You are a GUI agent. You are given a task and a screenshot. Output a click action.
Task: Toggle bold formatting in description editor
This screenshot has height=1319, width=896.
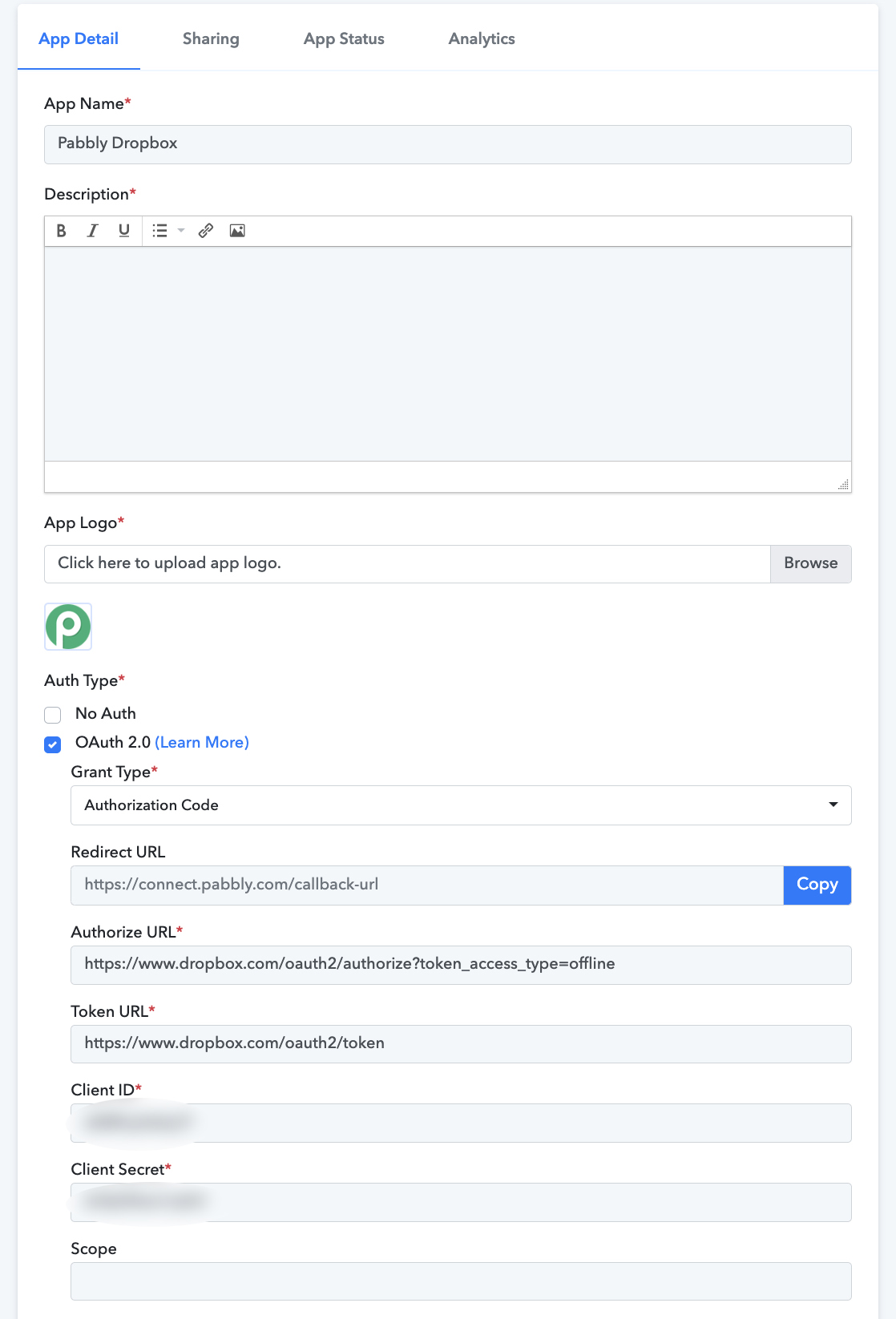61,231
